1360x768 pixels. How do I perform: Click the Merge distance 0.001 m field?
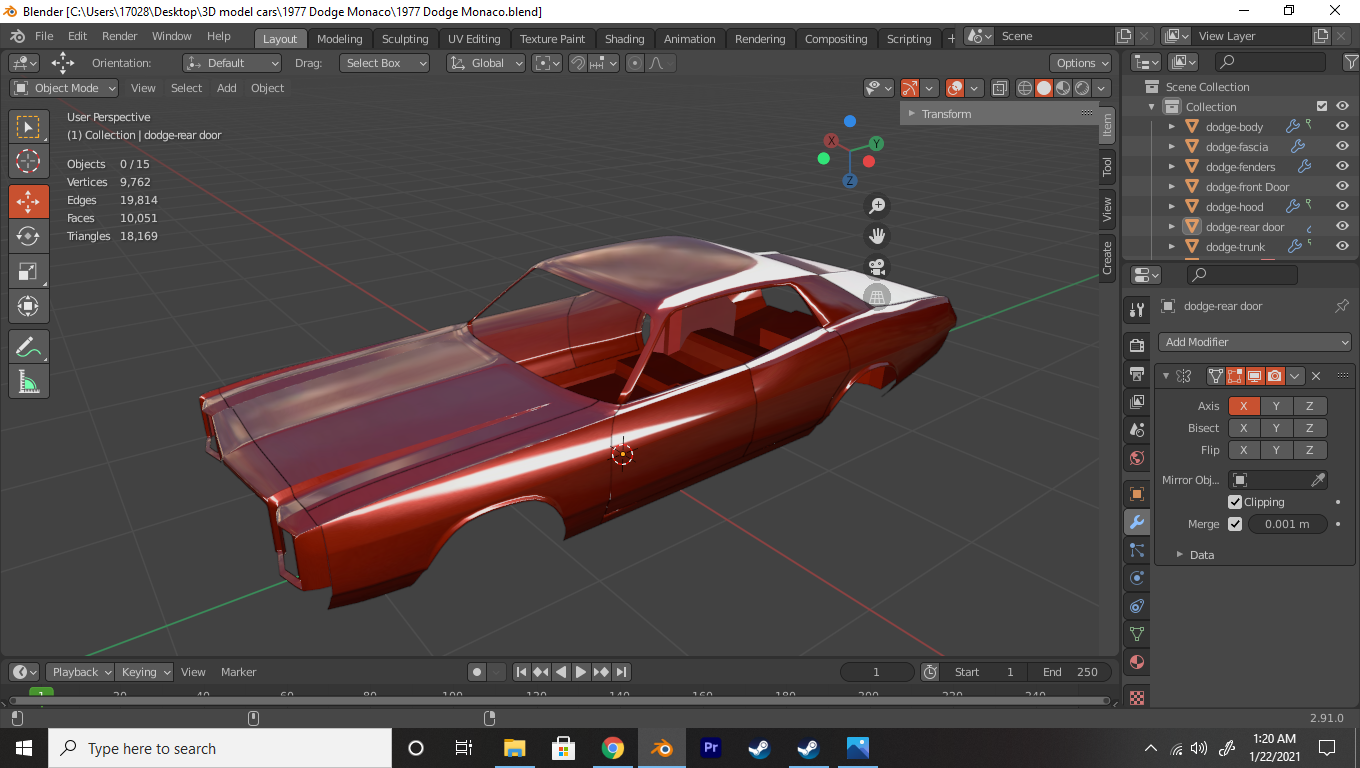coord(1288,524)
